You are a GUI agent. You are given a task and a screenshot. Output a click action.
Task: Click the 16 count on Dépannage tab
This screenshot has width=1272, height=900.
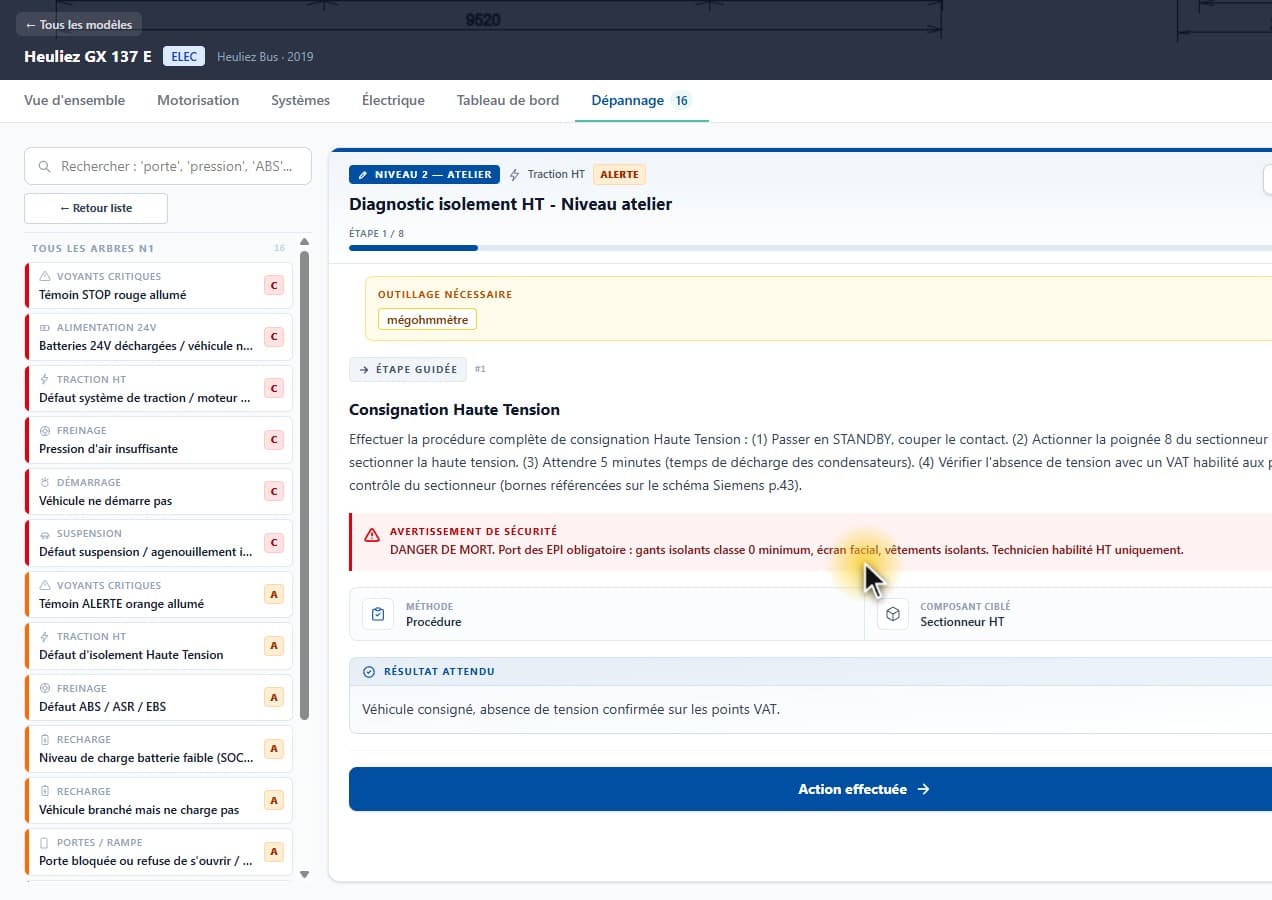click(681, 100)
